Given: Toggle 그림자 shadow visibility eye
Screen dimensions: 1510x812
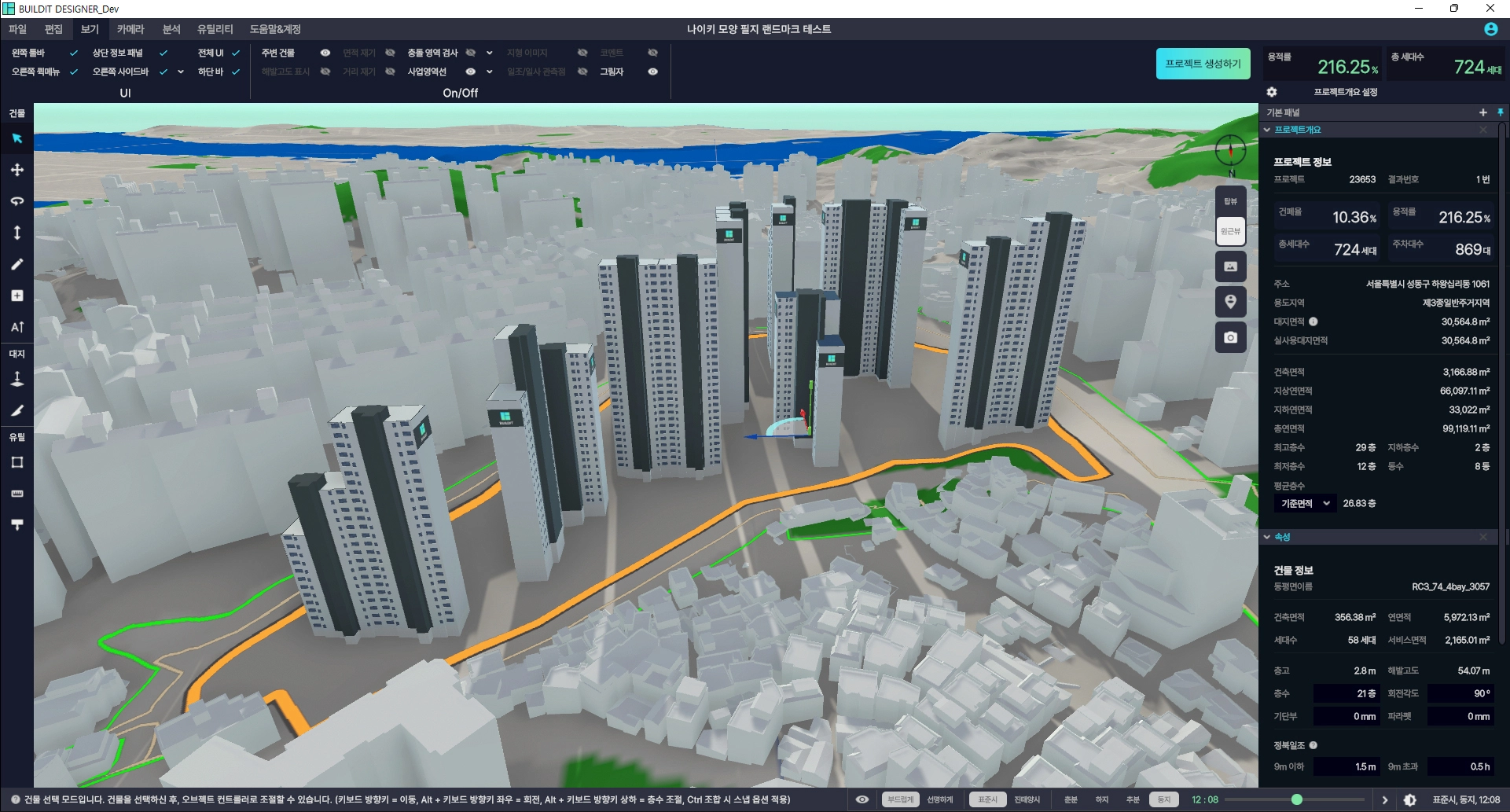Looking at the screenshot, I should pyautogui.click(x=652, y=72).
